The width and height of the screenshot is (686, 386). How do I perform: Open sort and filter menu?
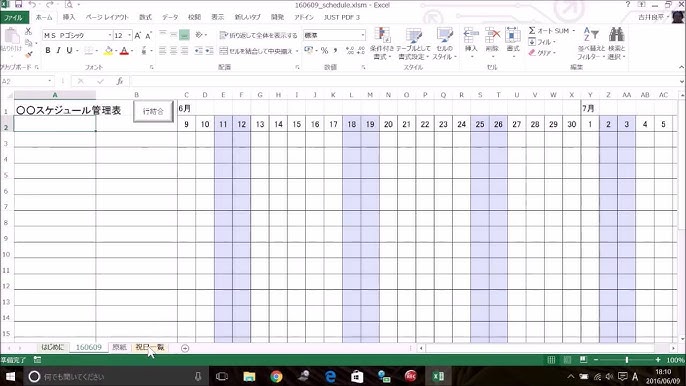(591, 44)
